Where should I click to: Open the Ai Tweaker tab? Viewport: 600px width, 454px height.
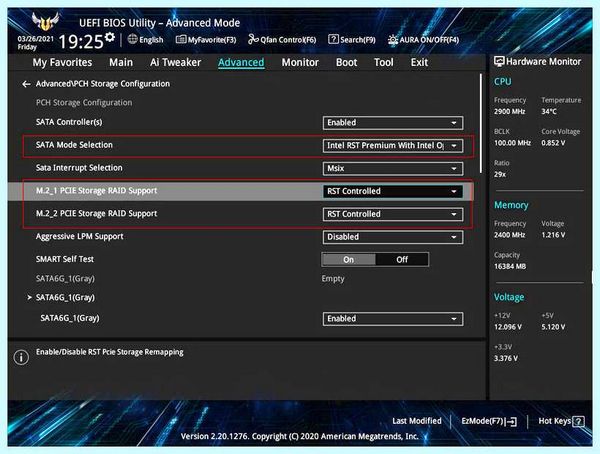click(175, 62)
